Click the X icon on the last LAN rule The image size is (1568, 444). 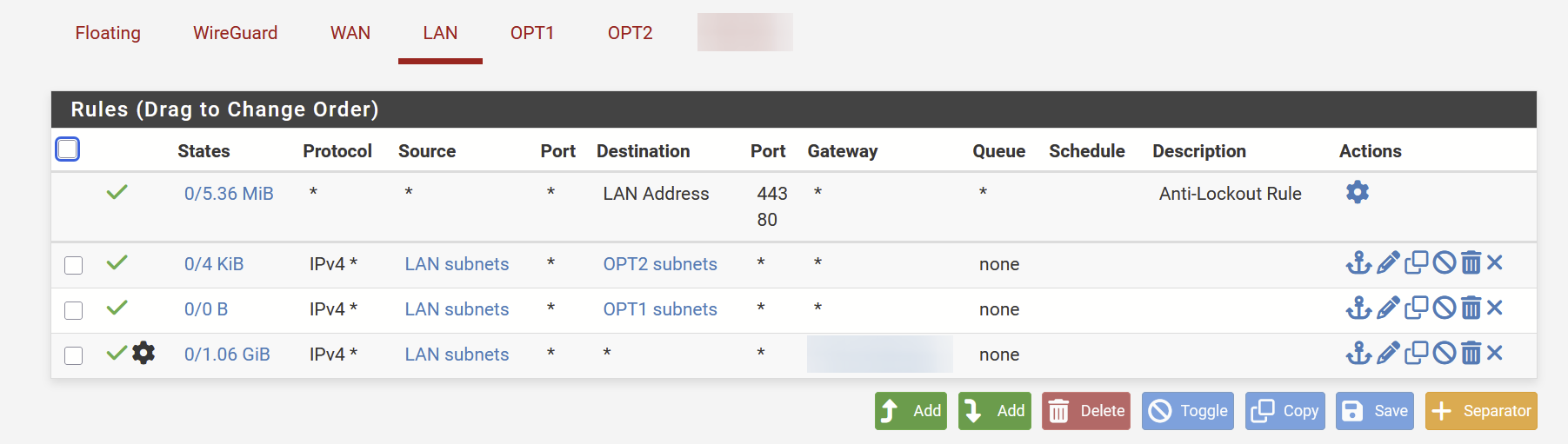coord(1495,353)
